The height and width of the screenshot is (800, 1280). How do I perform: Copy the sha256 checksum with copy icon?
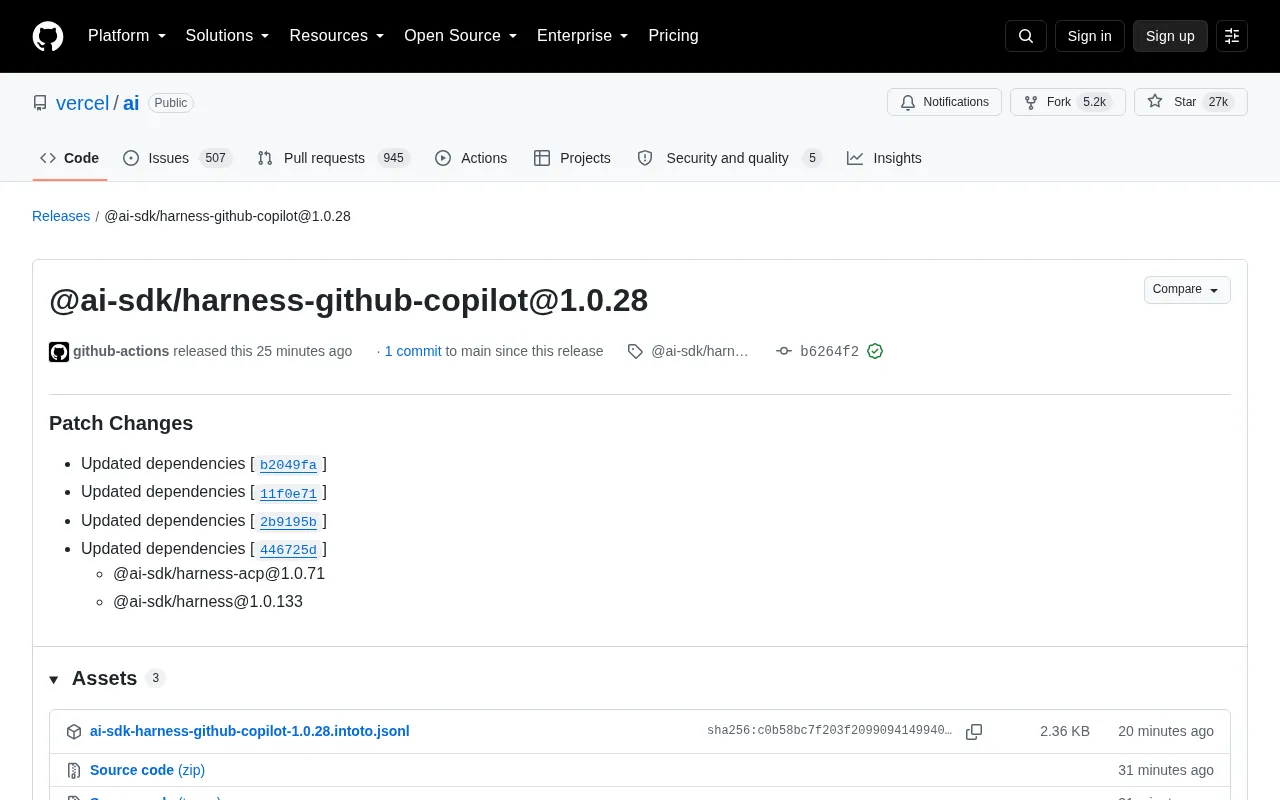coord(974,732)
